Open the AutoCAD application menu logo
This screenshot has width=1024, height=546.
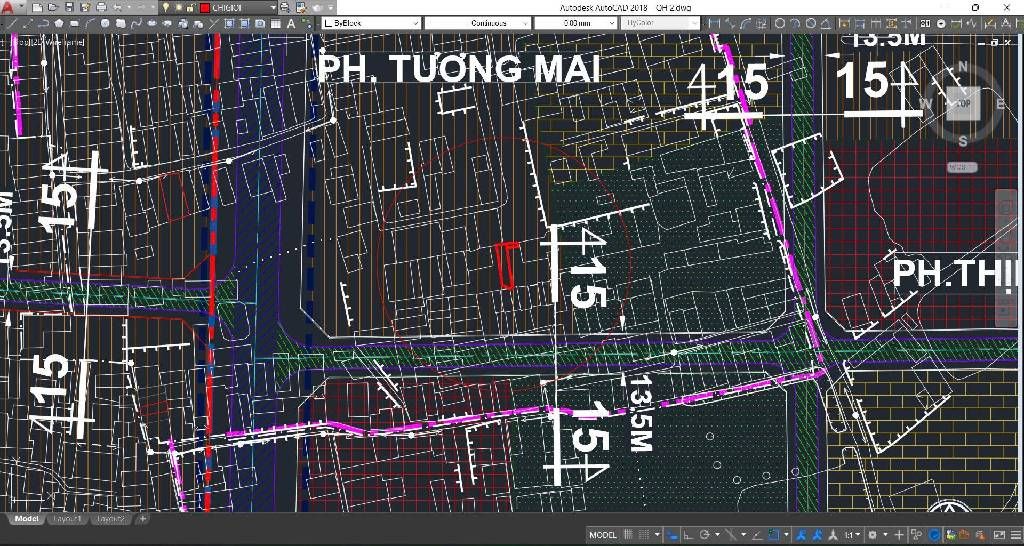pos(8,7)
